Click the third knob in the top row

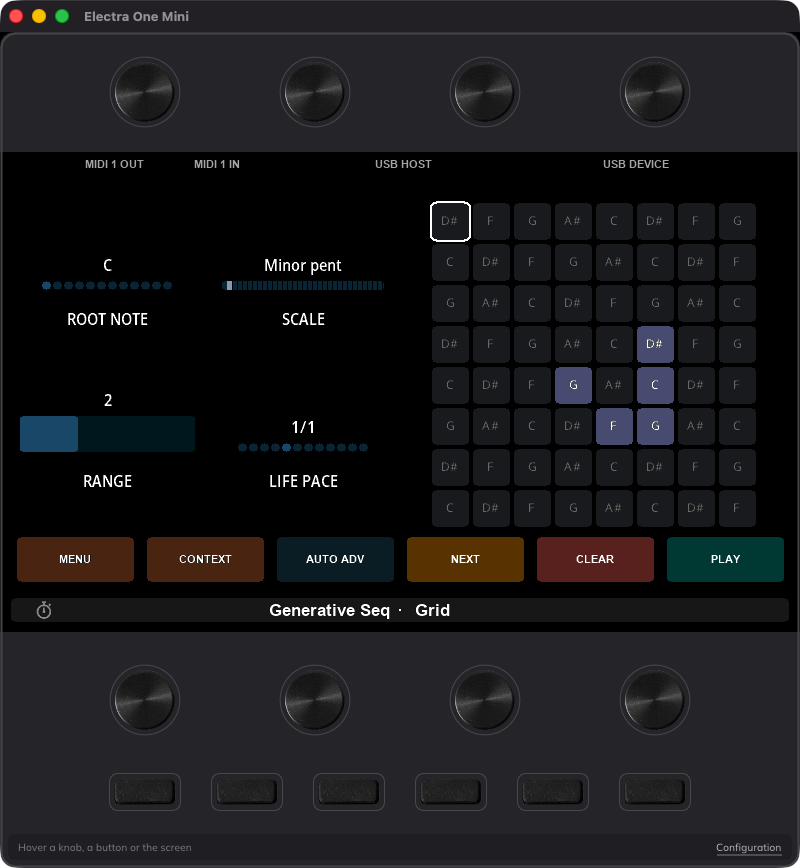click(484, 92)
